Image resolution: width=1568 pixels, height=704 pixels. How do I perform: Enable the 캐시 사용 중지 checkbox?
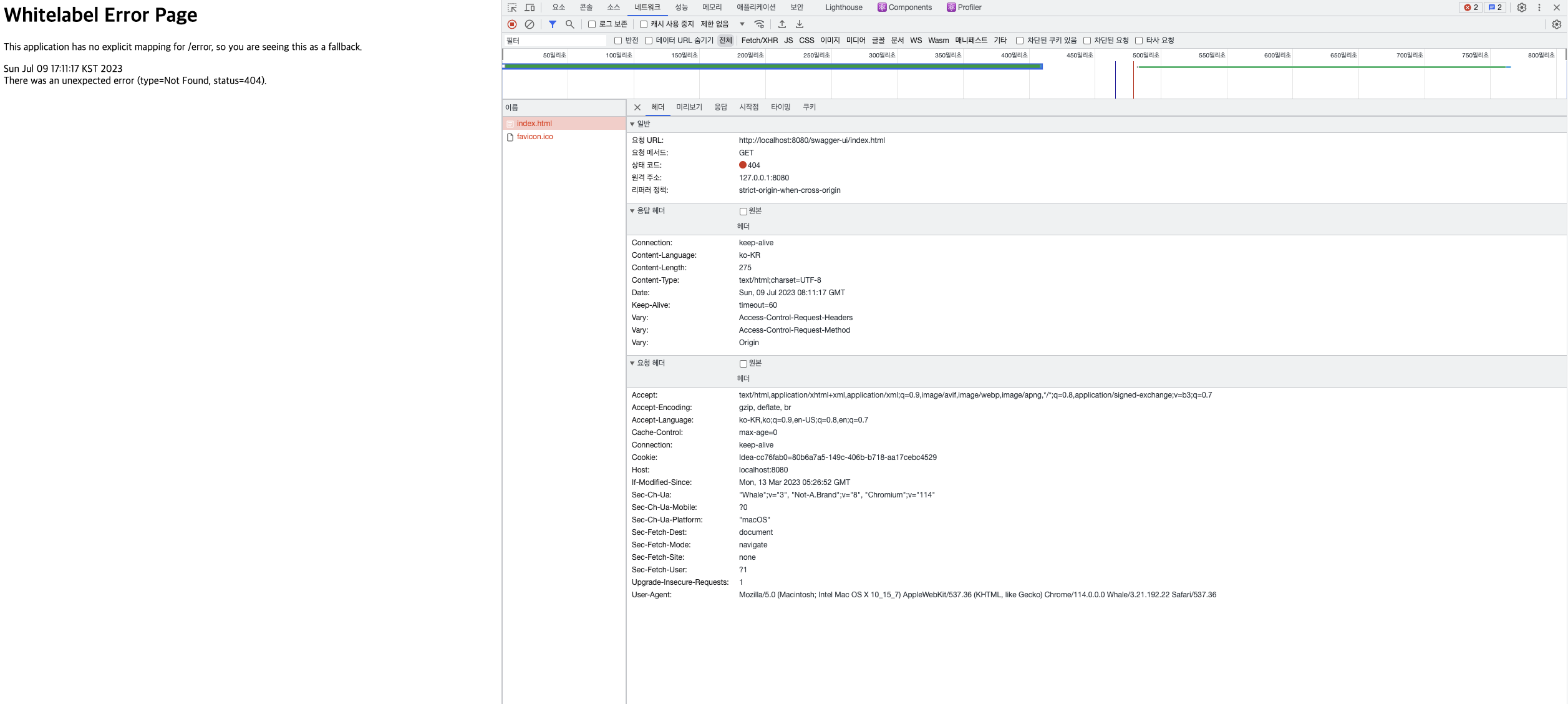(644, 24)
